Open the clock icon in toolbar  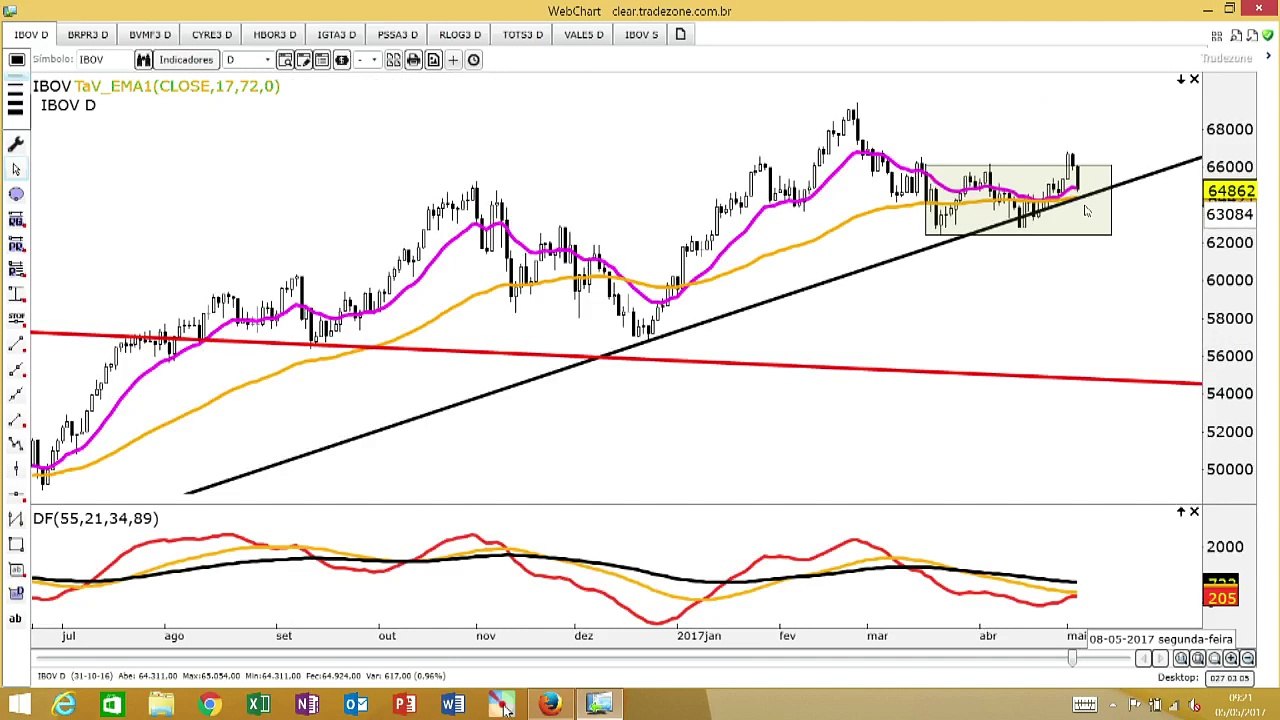click(x=473, y=60)
